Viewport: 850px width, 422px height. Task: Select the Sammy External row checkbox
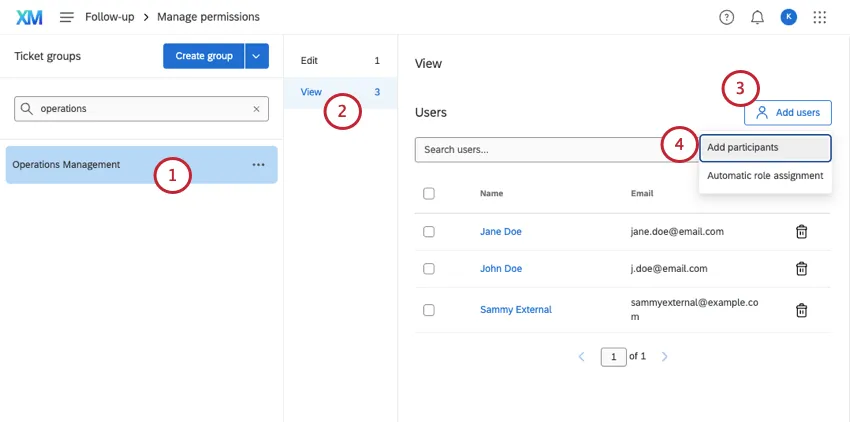pos(429,310)
